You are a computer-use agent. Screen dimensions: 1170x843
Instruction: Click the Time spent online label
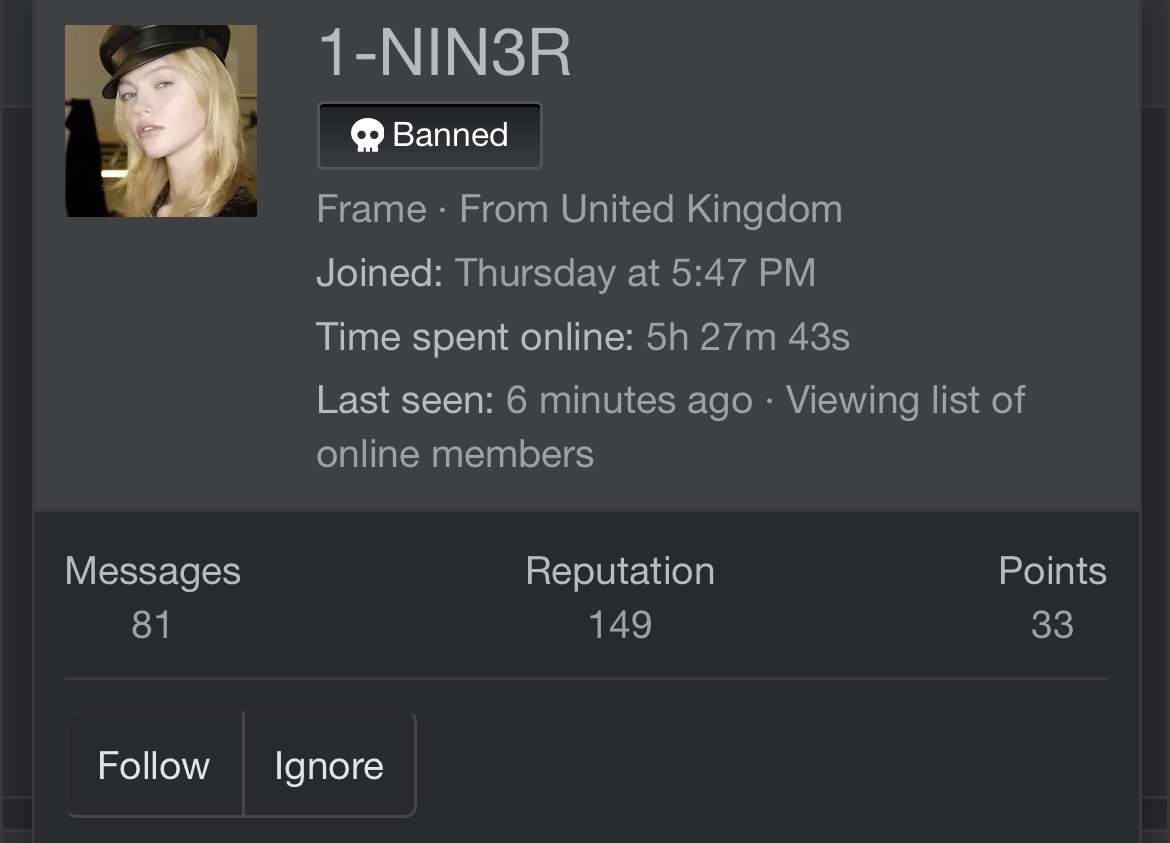(x=475, y=337)
